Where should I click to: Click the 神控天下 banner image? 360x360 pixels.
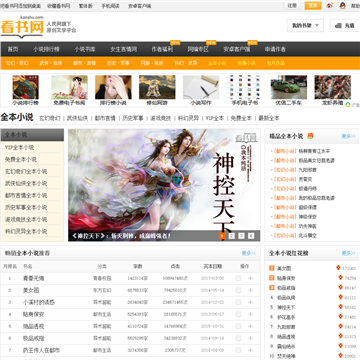pyautogui.click(x=164, y=185)
